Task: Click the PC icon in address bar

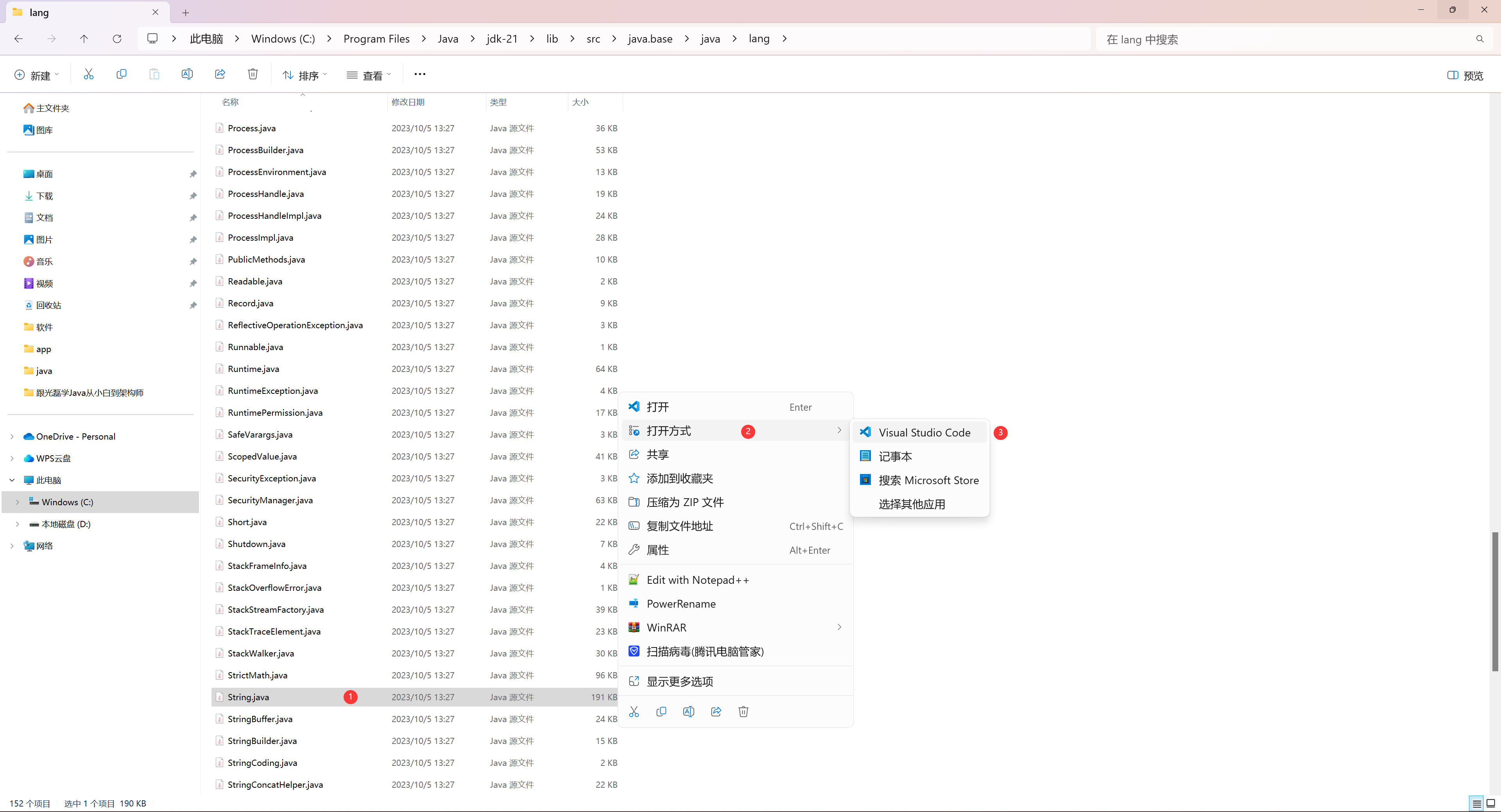Action: [x=153, y=38]
